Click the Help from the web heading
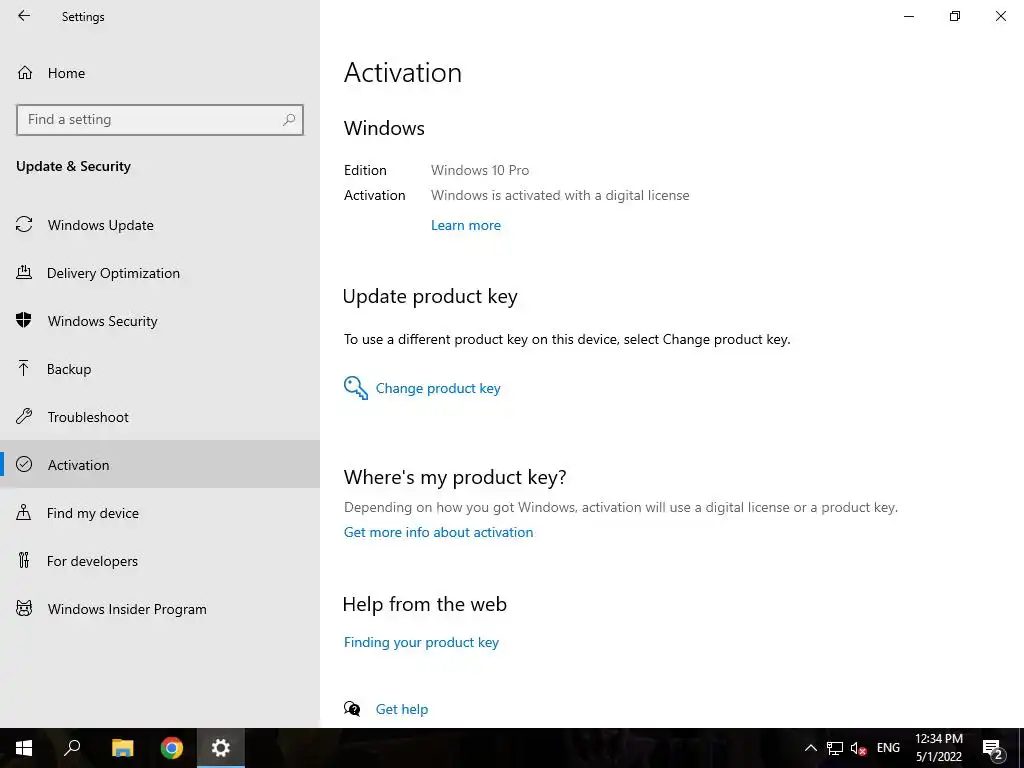Viewport: 1024px width, 768px height. pos(424,604)
